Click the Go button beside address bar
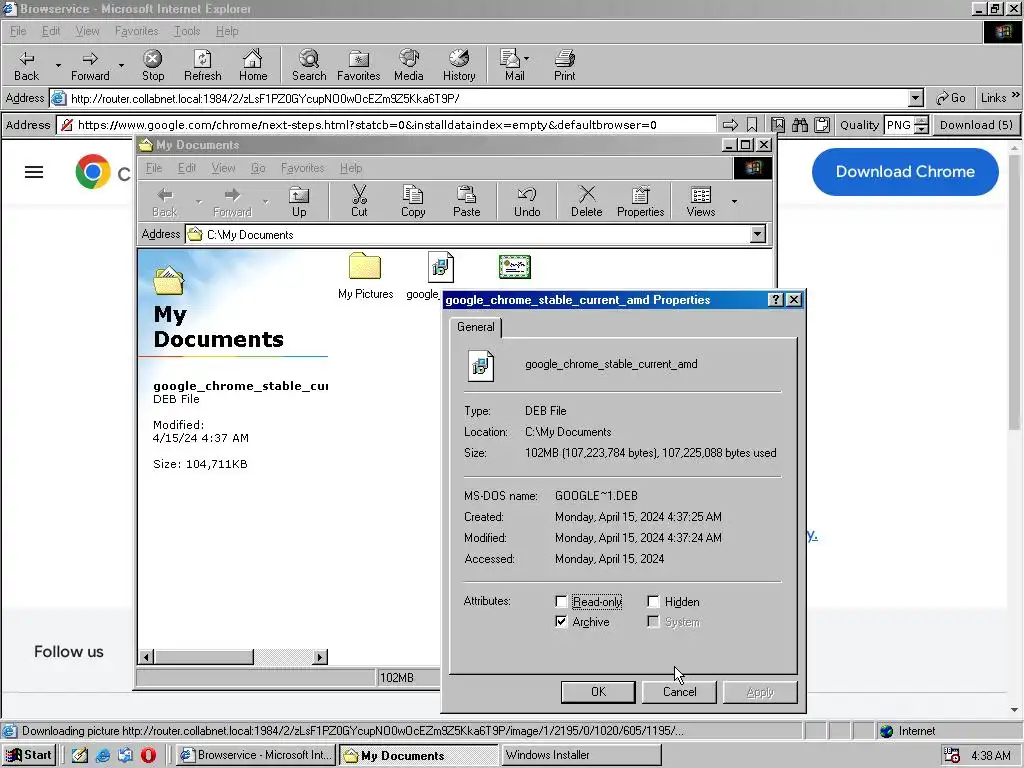Screen dimensions: 1024x768 coord(951,98)
